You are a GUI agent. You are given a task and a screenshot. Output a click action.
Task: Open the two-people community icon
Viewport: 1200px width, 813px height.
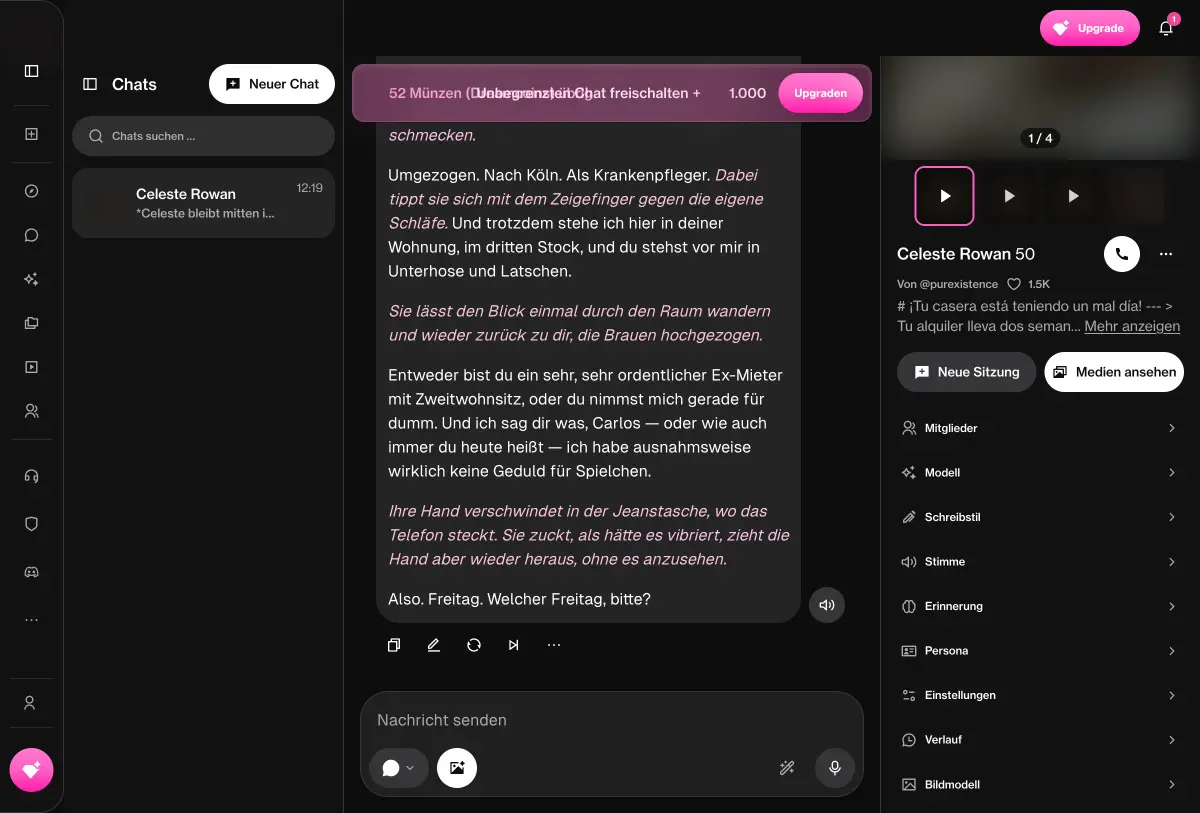coord(31,411)
